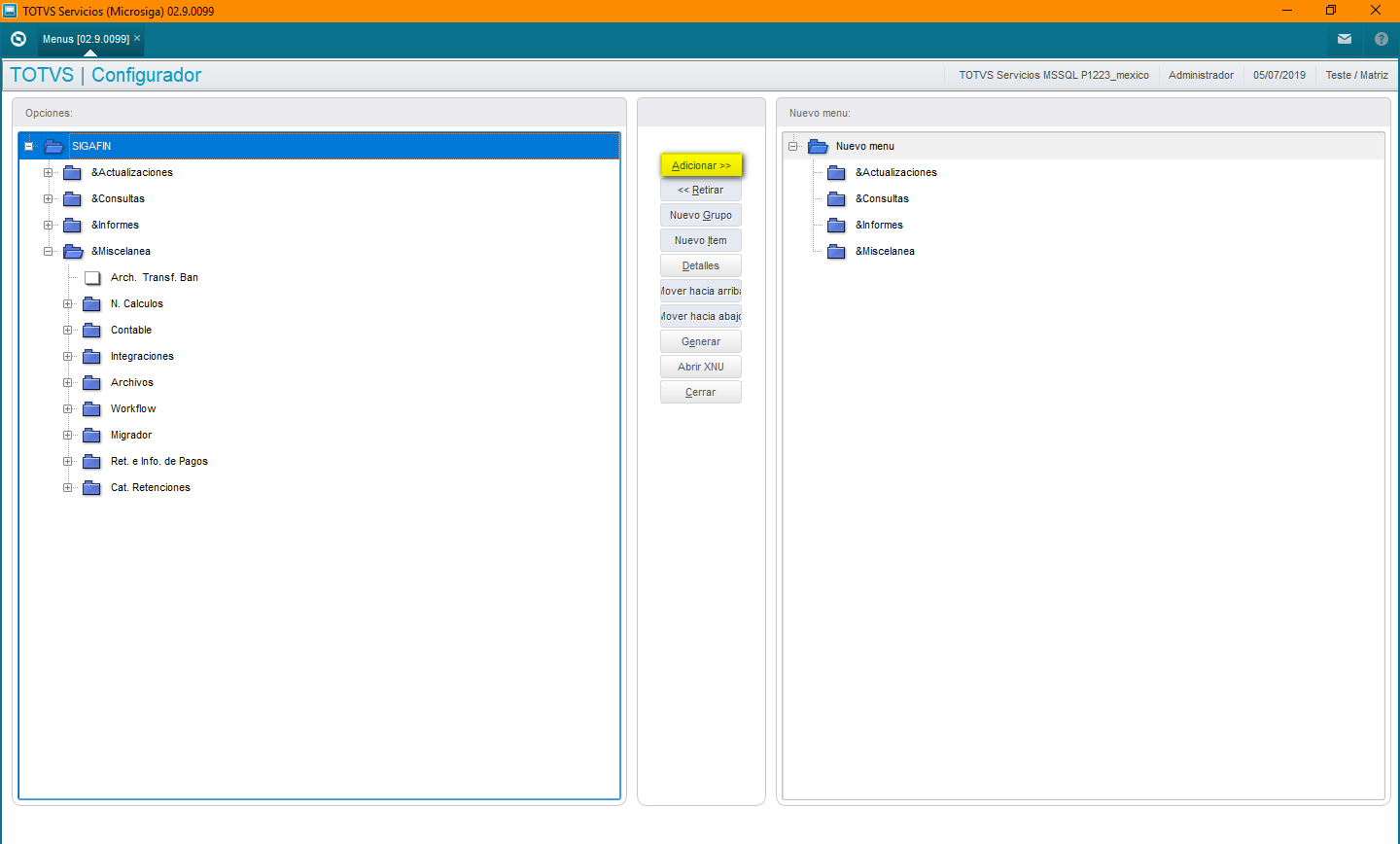Expand &Informes in Opciones tree

(49, 225)
